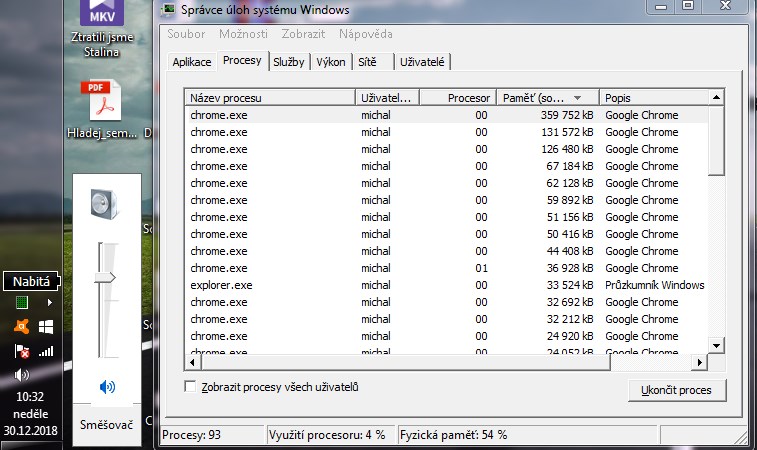Select chrome.exe row using 32 692 kB
Image resolution: width=757 pixels, height=450 pixels.
click(446, 302)
